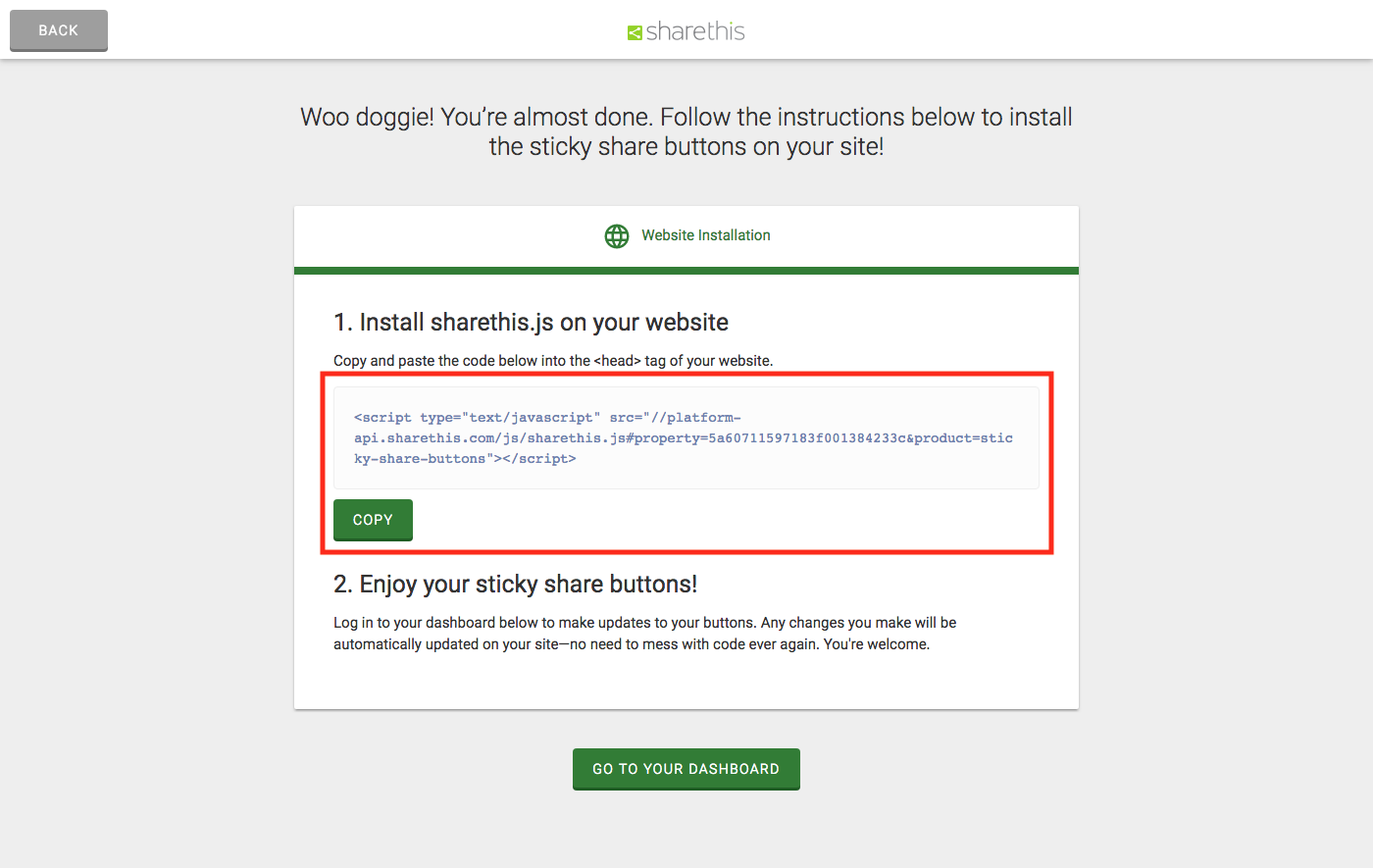This screenshot has height=868, width=1373.
Task: Go back using the BACK button
Action: [58, 30]
